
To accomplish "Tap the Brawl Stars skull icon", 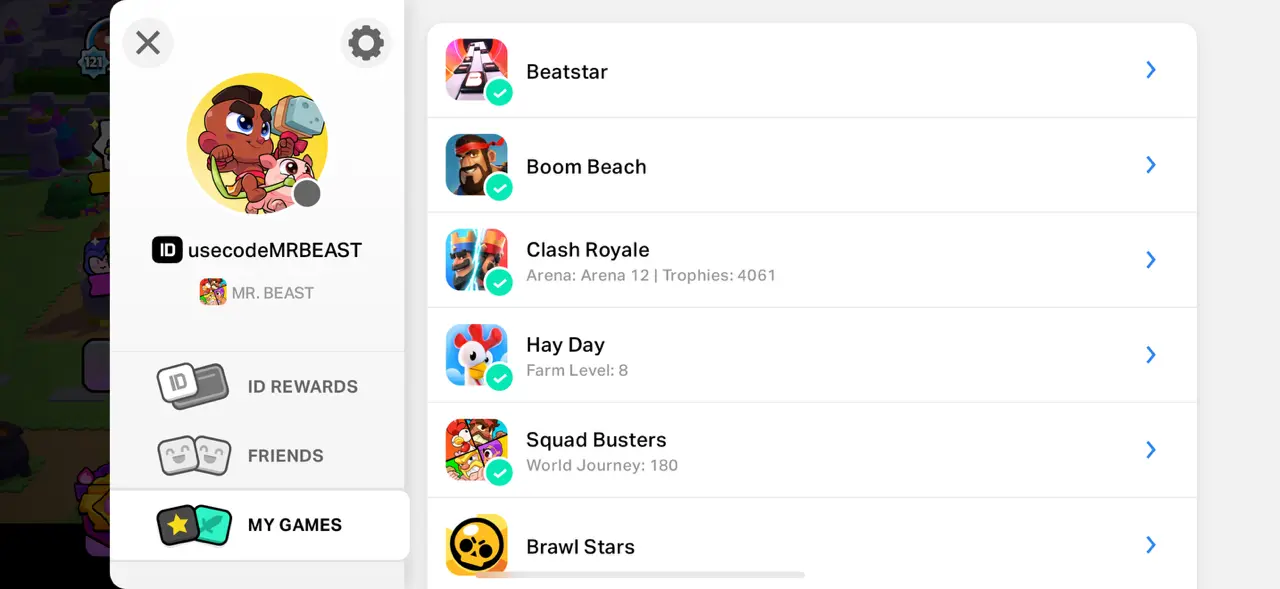I will (x=476, y=544).
